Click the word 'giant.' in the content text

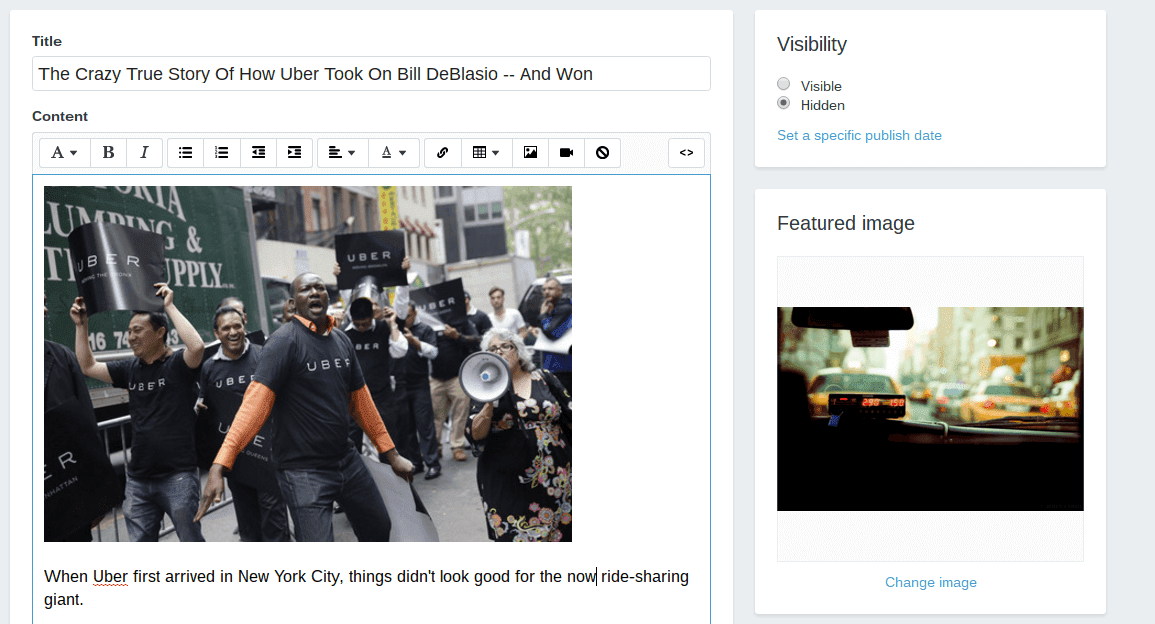pos(64,600)
